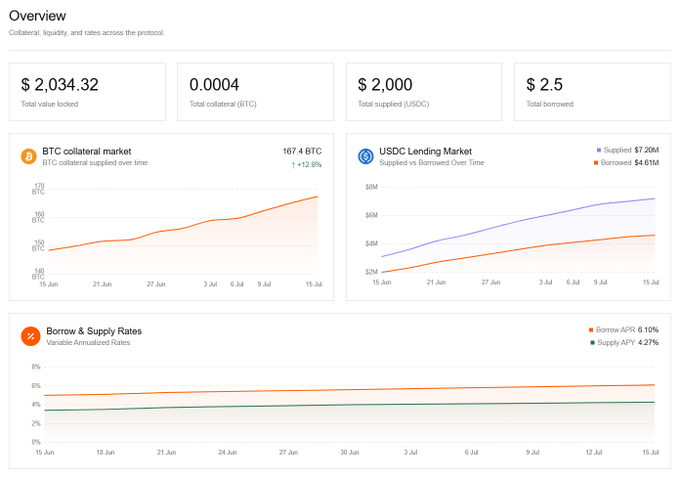680x479 pixels.
Task: Click the '$ 2,034.32' value
Action: [x=60, y=85]
